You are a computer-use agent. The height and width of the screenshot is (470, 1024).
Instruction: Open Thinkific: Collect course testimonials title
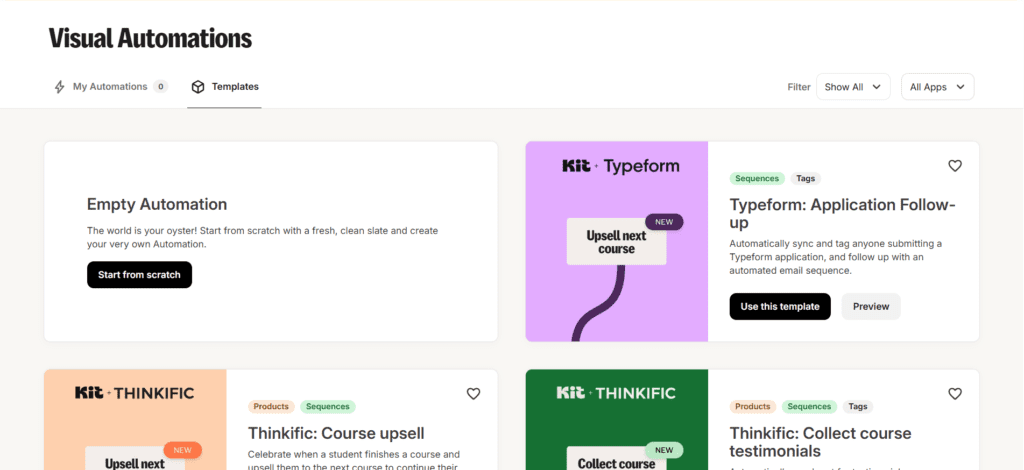[x=820, y=442]
